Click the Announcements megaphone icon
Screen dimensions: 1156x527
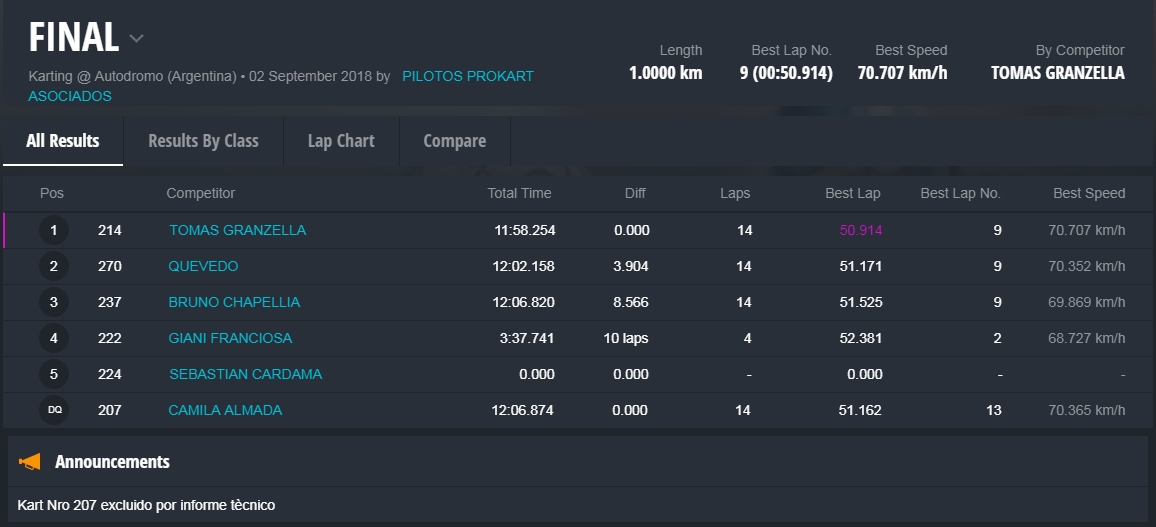(30, 461)
